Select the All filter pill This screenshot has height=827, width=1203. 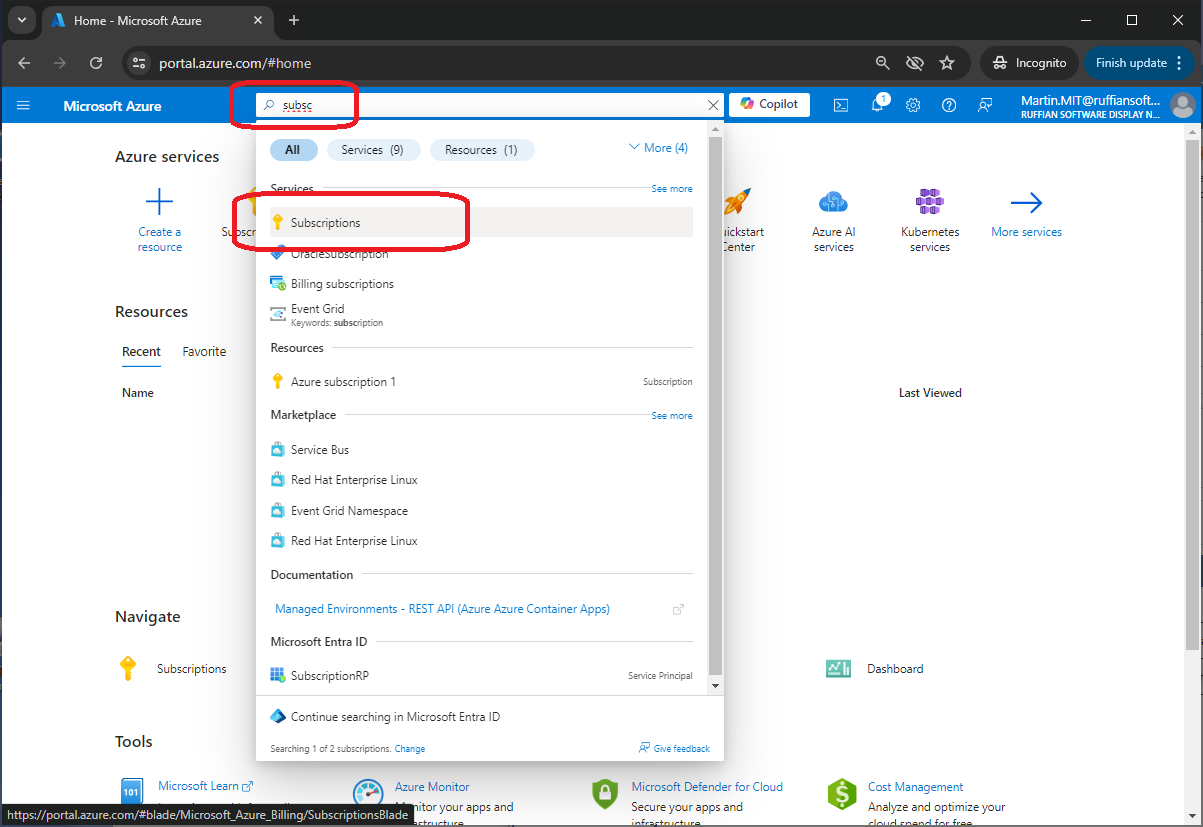[x=293, y=150]
